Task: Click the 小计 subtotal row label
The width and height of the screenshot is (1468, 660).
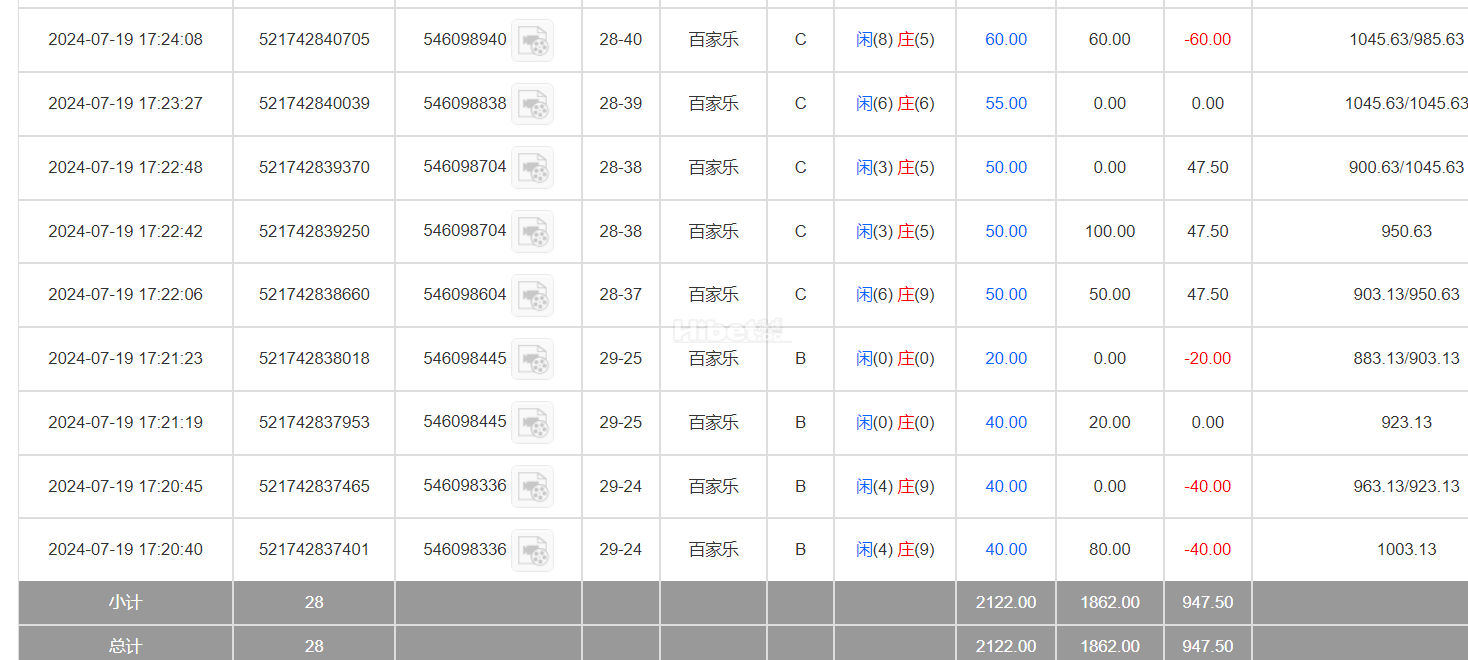Action: (125, 603)
